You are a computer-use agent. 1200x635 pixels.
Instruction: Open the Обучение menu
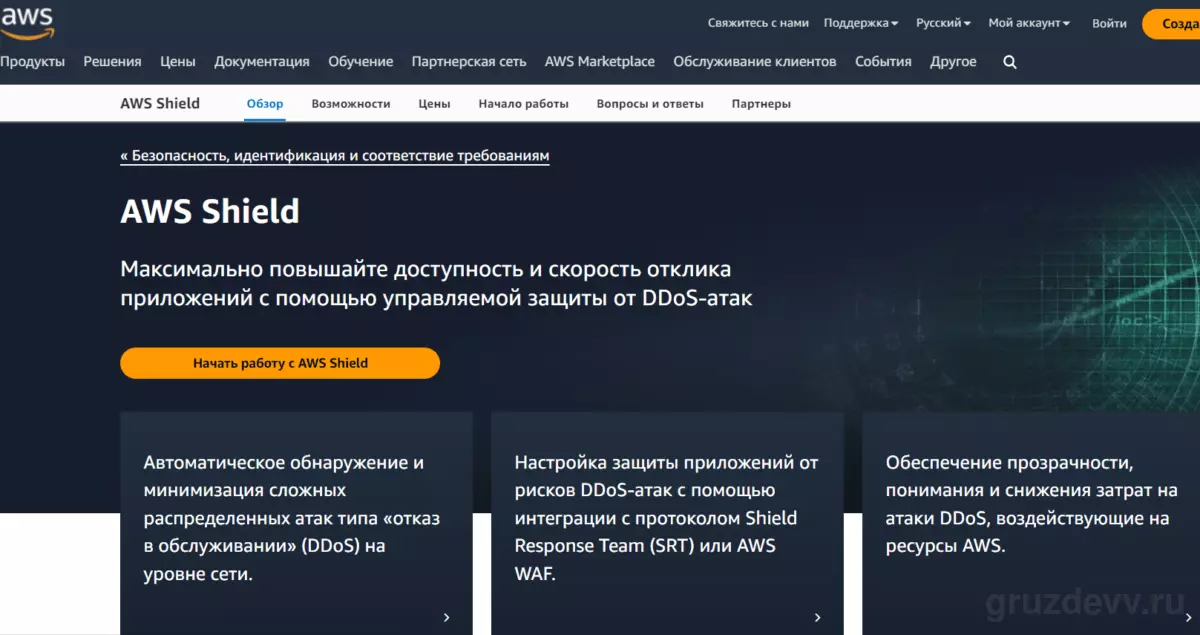361,62
